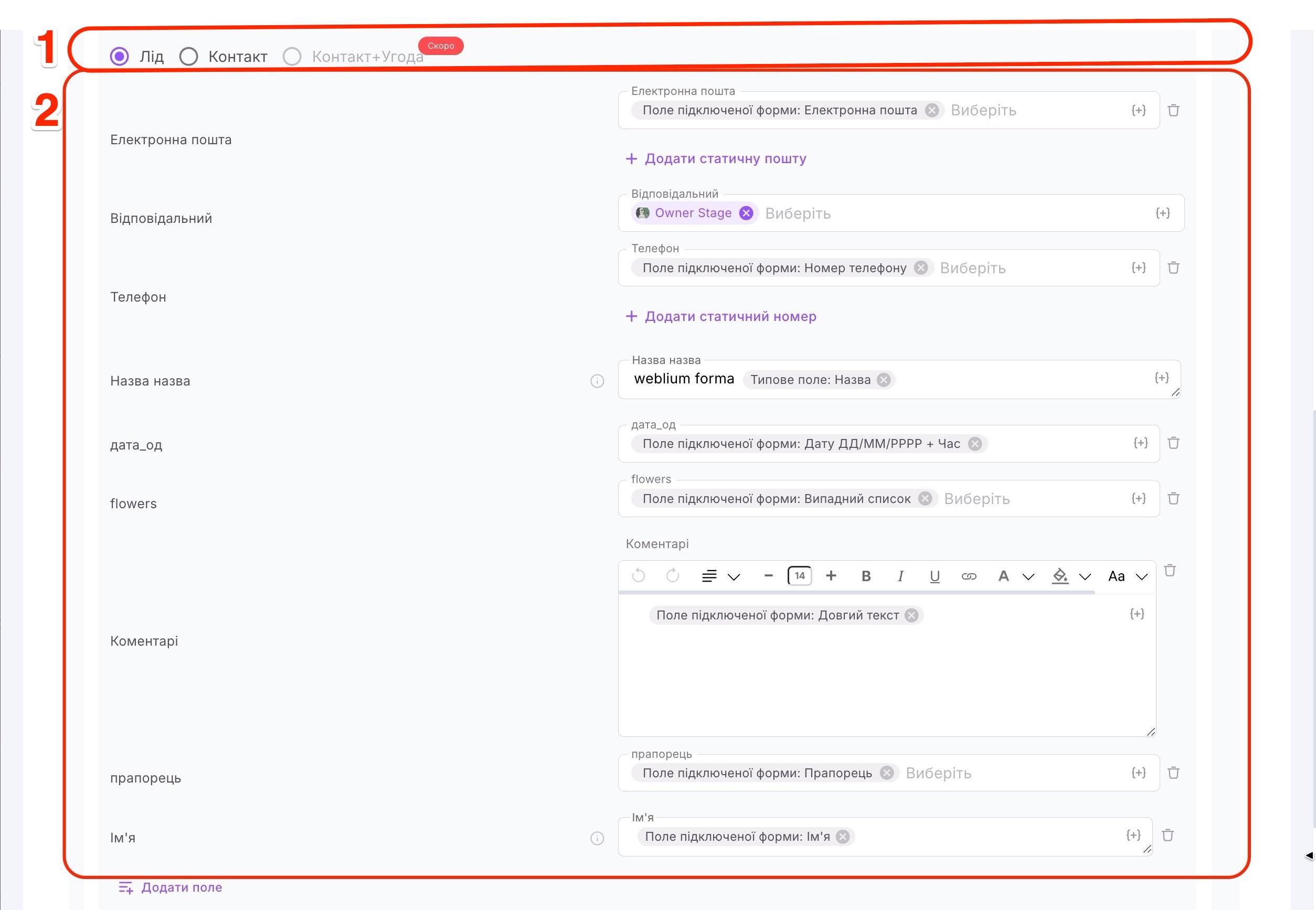The image size is (1316, 910).
Task: Remove the Електронна пошта form field chip
Action: pyautogui.click(x=931, y=110)
